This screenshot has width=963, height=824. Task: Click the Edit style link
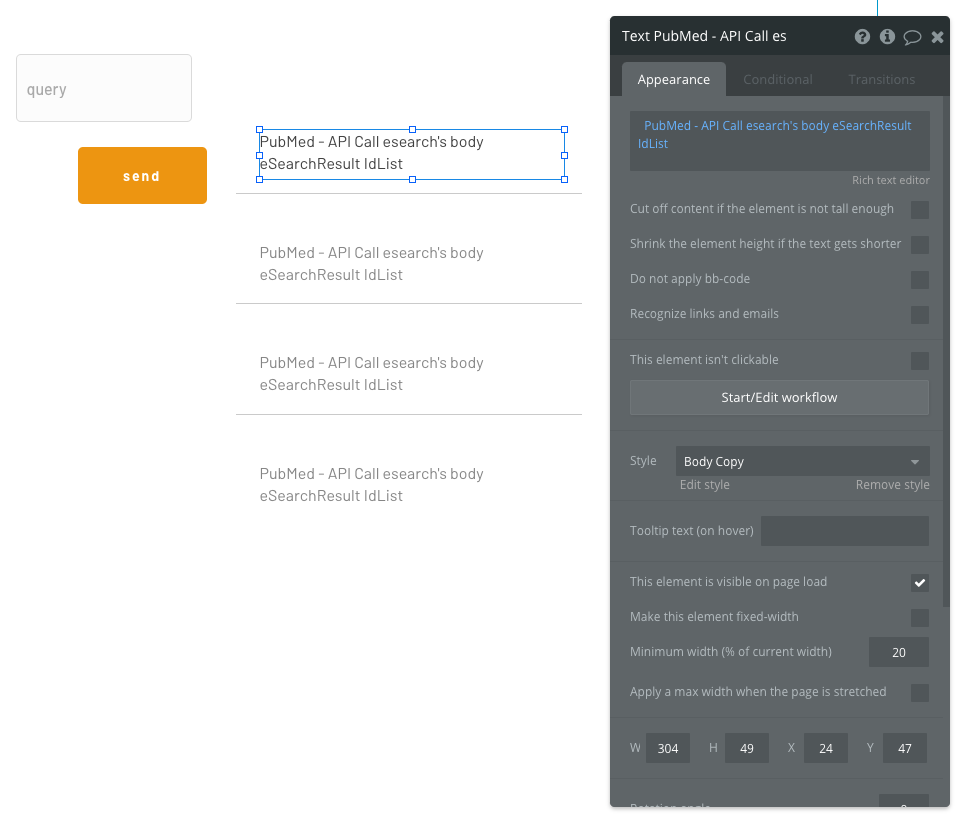tap(704, 484)
